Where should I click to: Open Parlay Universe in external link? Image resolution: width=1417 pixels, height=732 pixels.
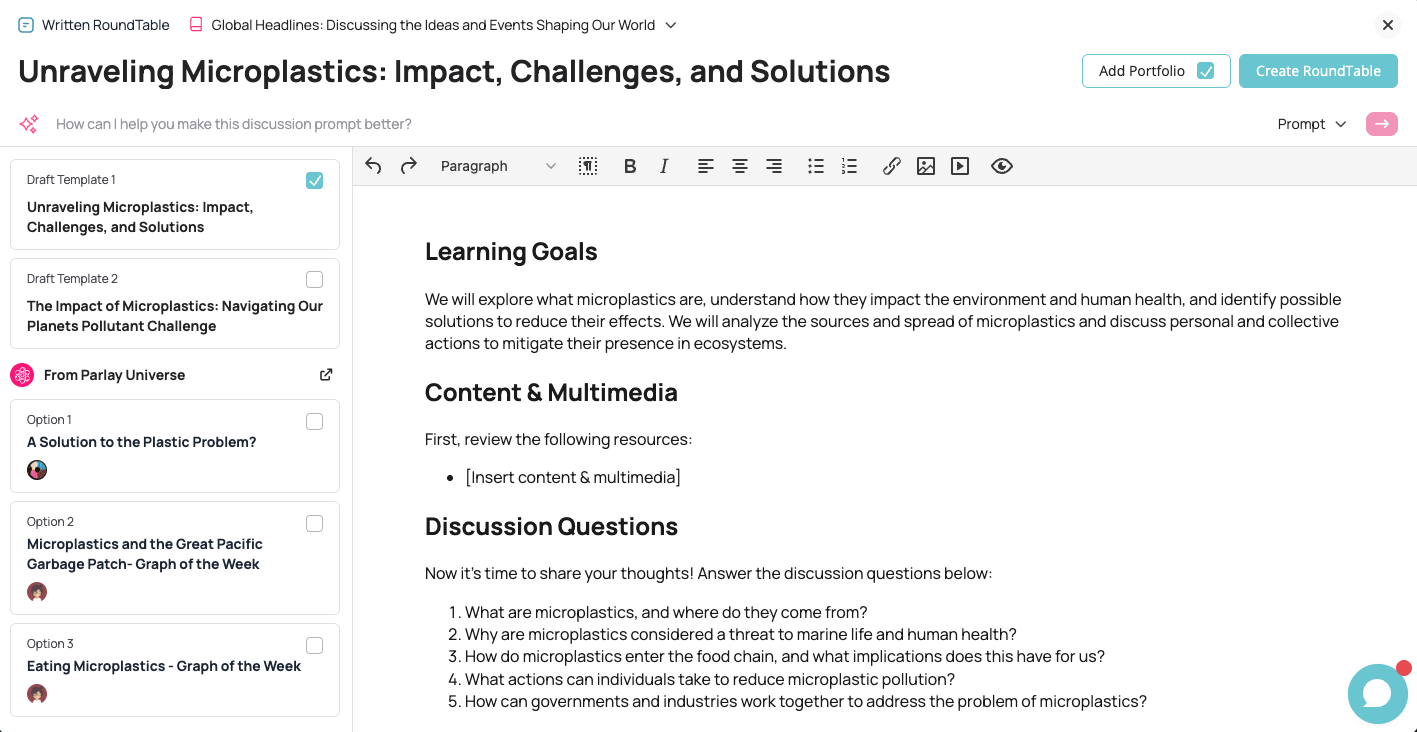(326, 375)
